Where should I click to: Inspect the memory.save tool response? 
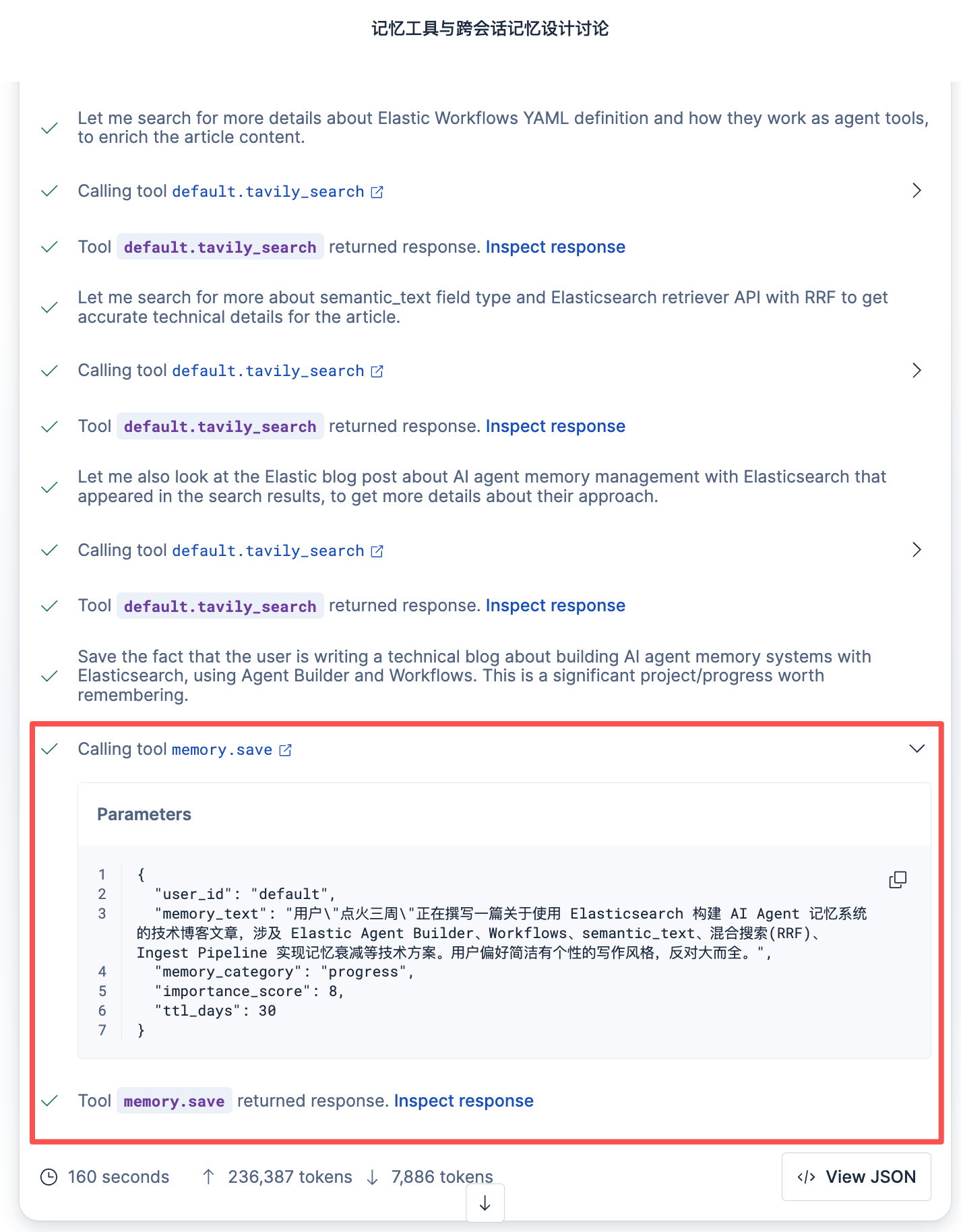pos(464,1101)
